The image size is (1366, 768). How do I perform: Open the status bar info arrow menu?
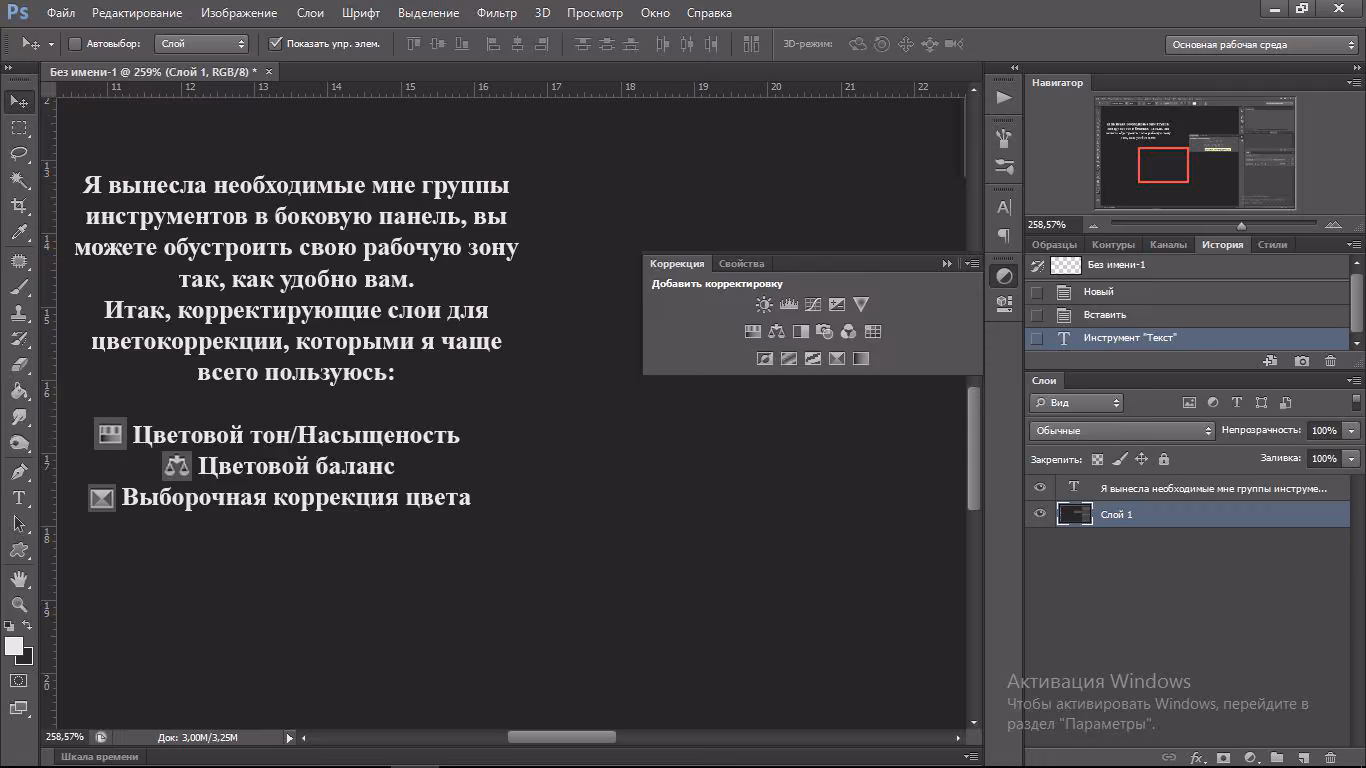[x=290, y=738]
